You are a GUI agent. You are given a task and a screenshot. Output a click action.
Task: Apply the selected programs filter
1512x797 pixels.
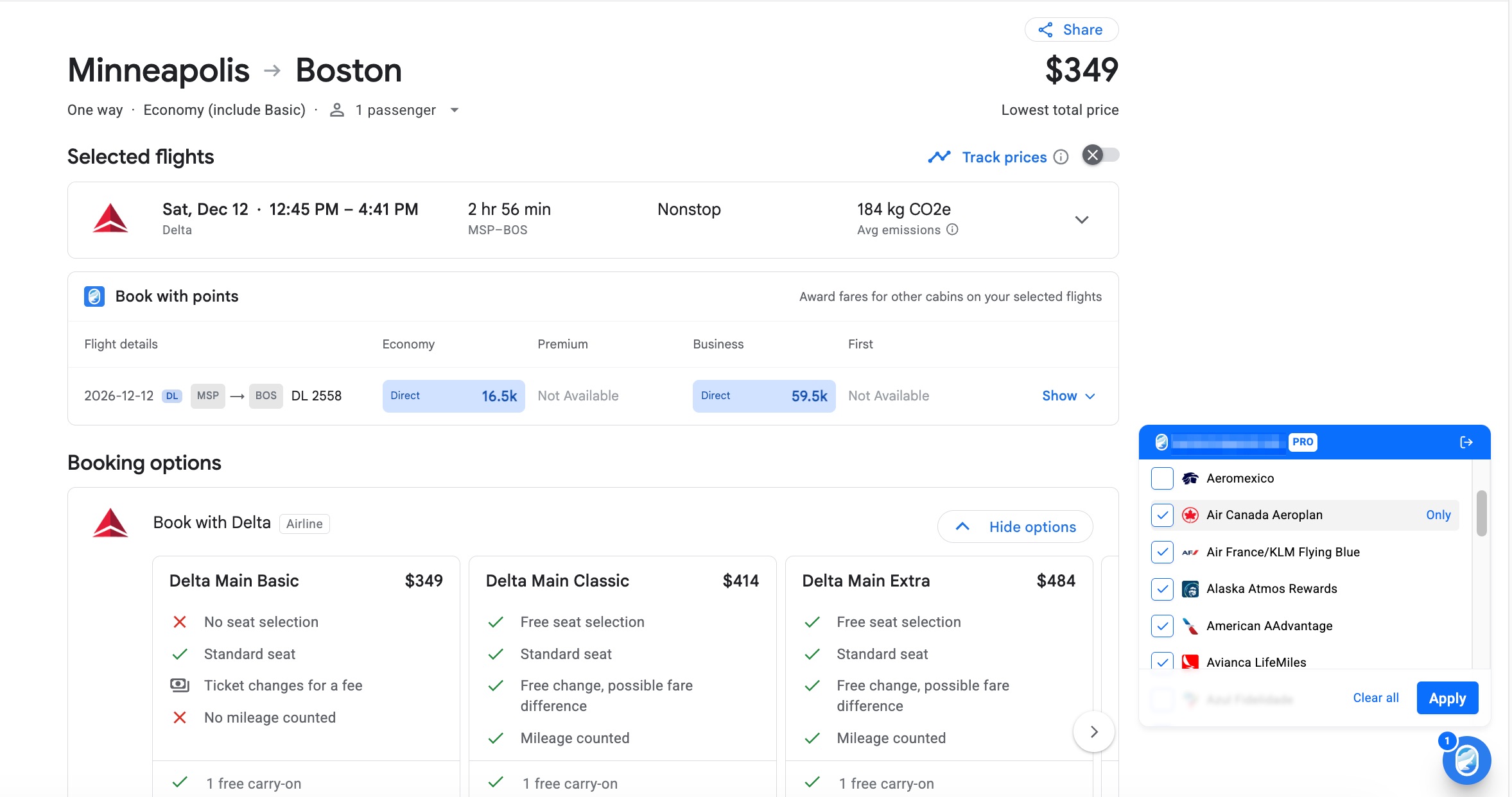tap(1447, 698)
